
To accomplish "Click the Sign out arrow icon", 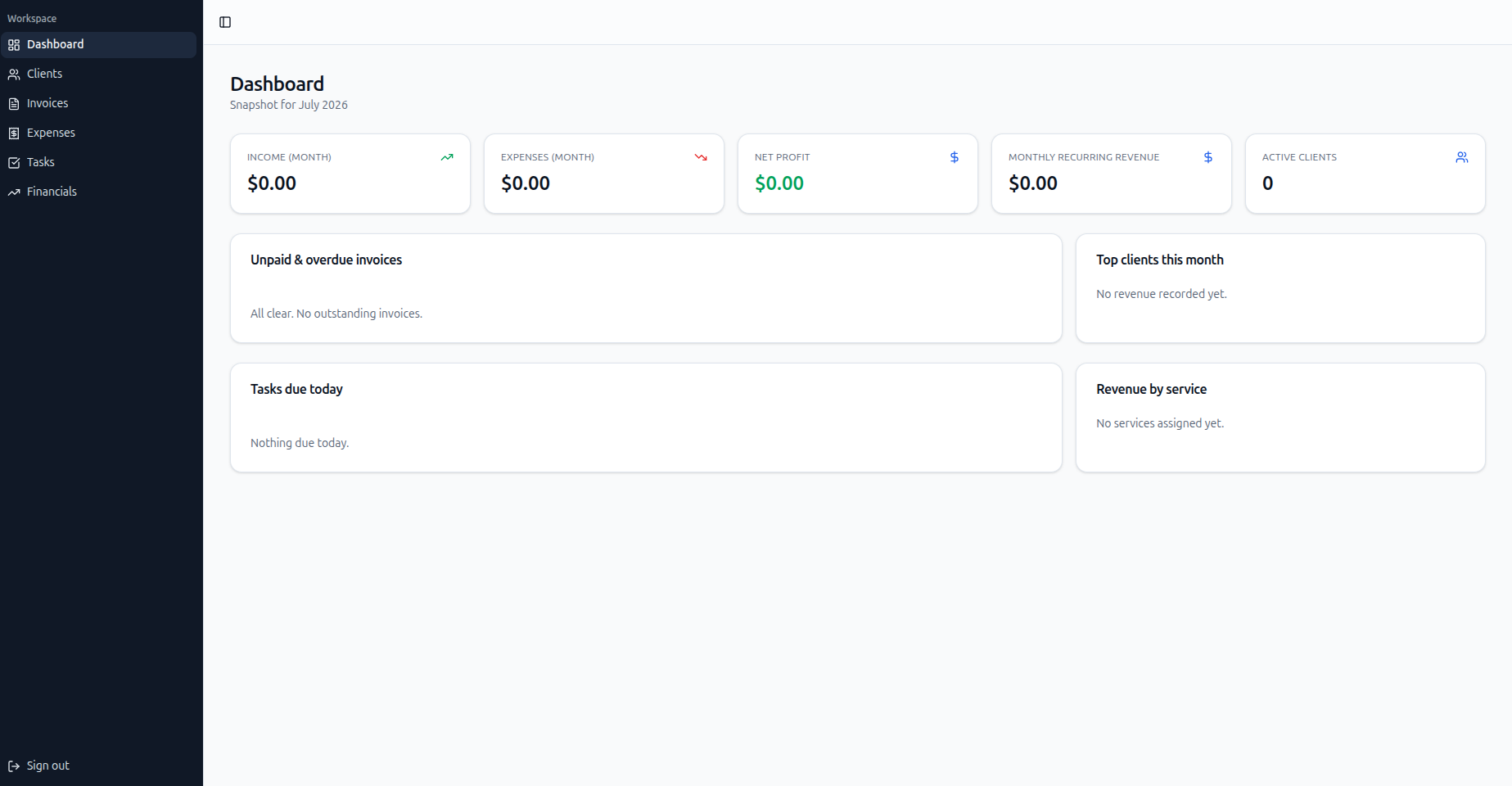I will (14, 766).
